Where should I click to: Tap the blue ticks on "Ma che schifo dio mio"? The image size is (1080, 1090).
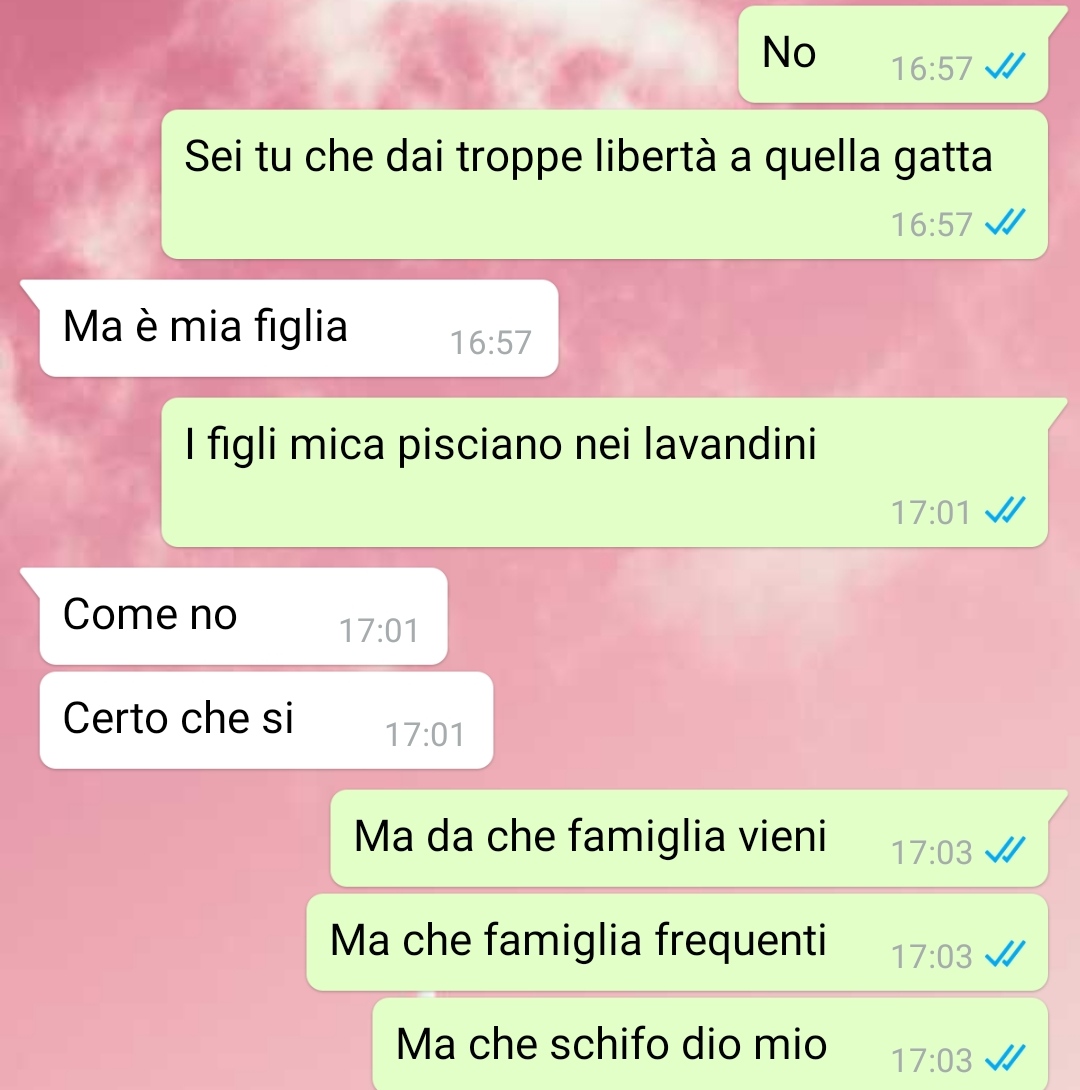[1005, 1059]
